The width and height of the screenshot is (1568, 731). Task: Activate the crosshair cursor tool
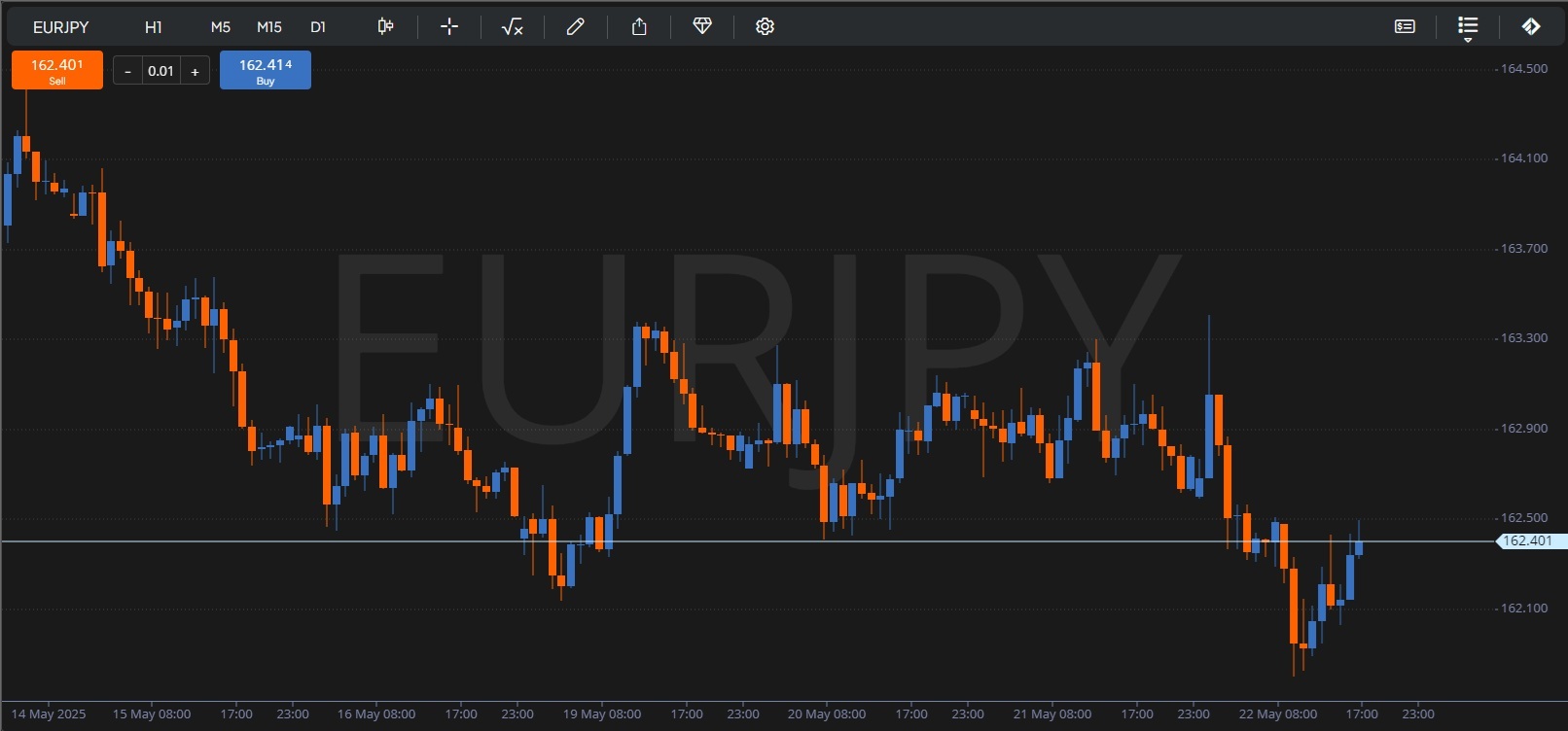point(449,26)
